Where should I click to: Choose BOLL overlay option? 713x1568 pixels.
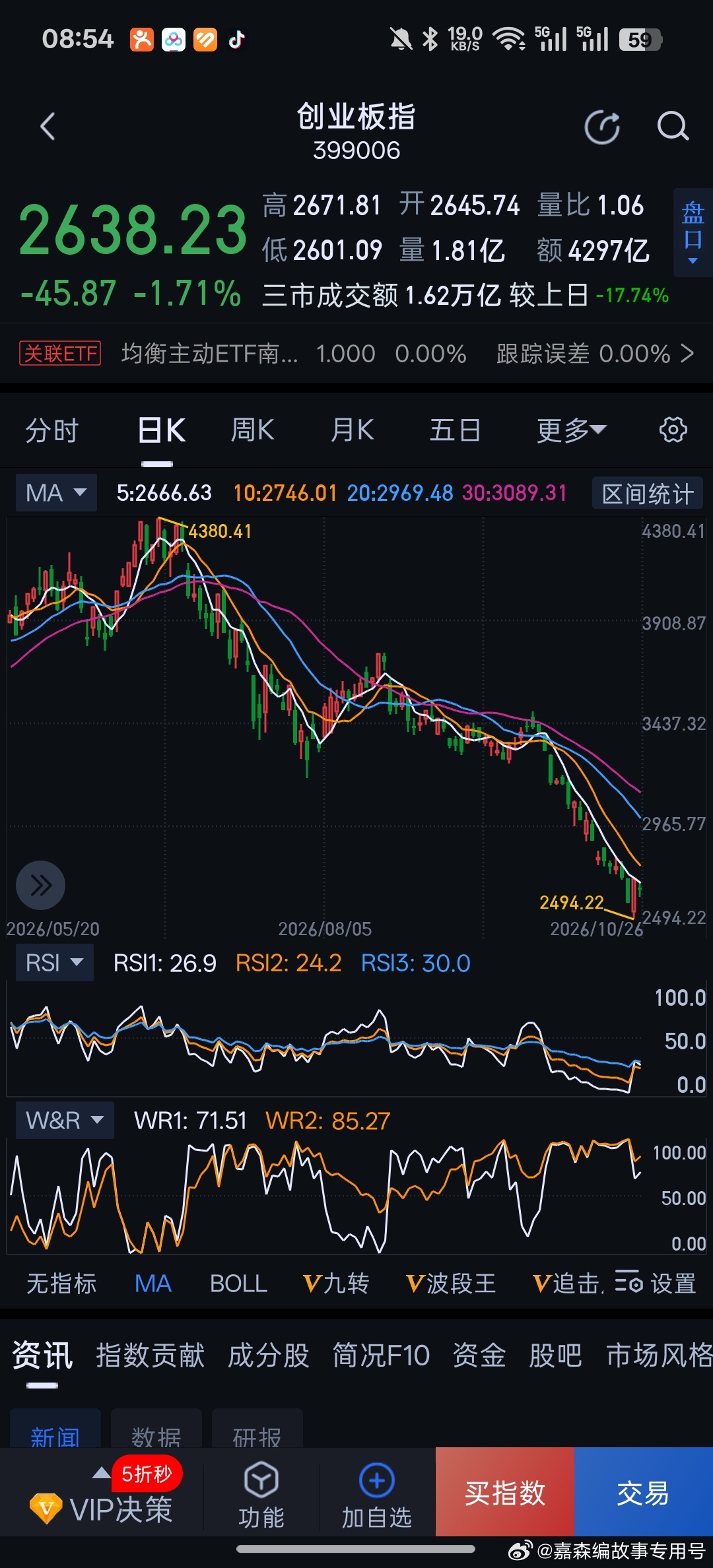[238, 1284]
